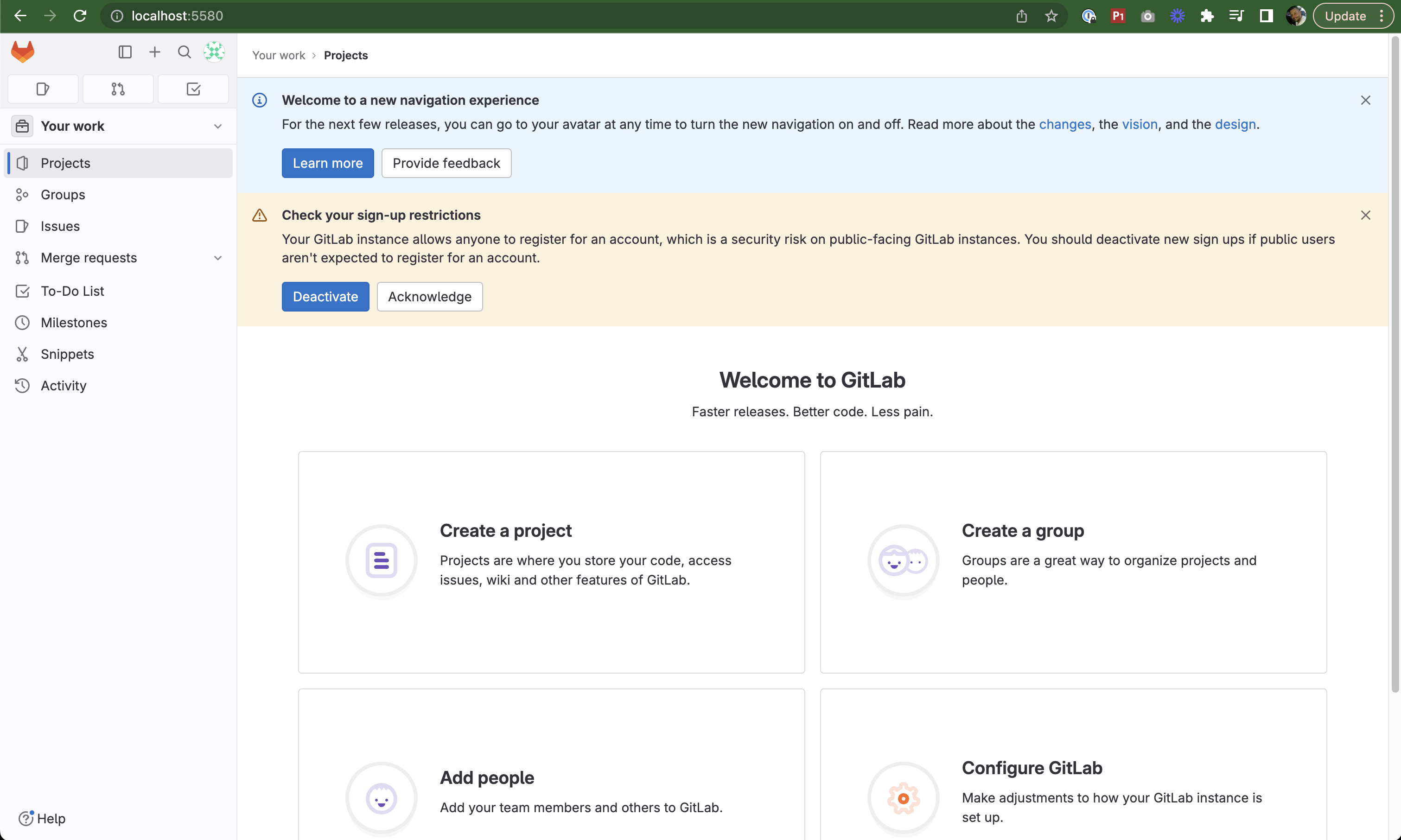Expand the Your work context switcher
Viewport: 1401px width, 840px height.
pos(118,126)
